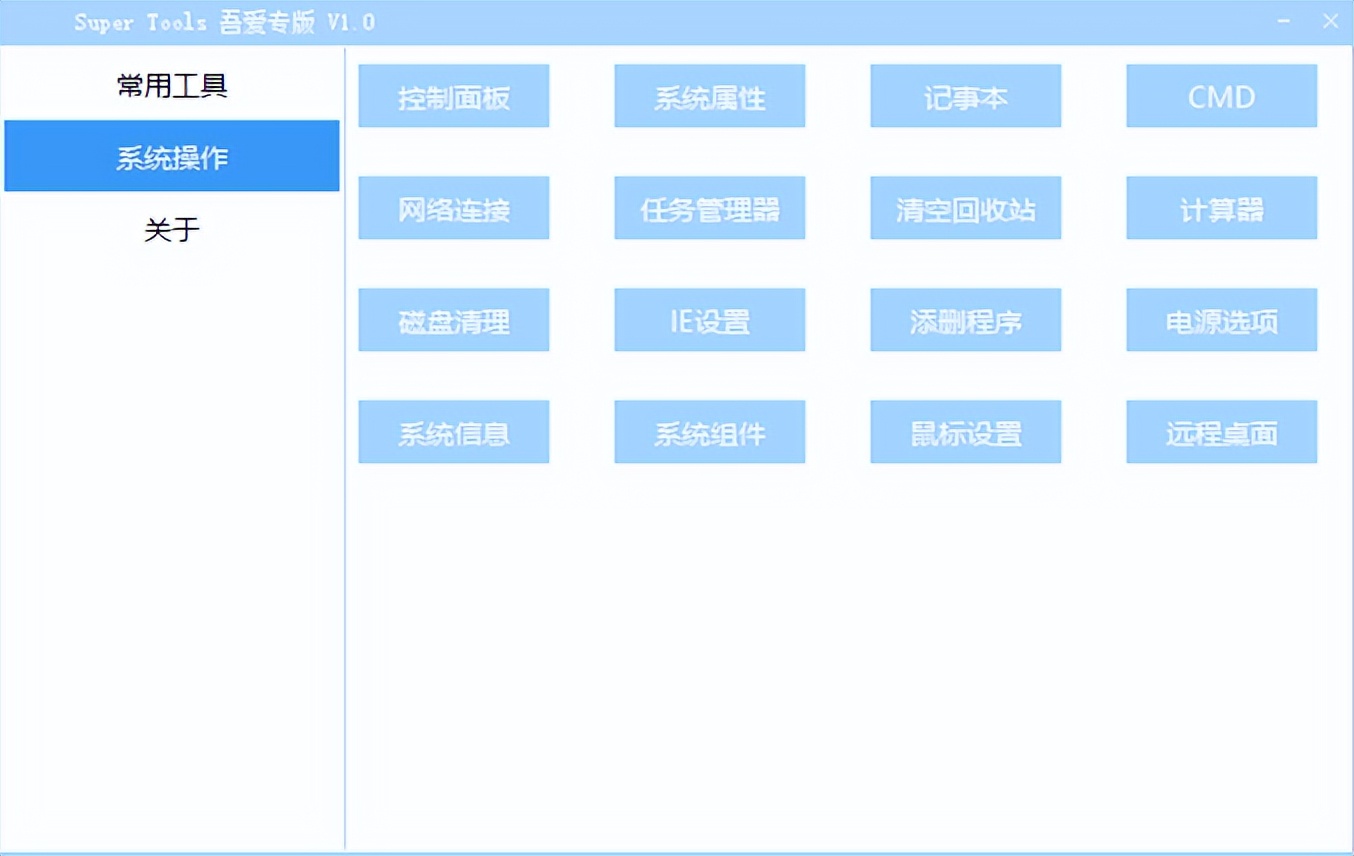This screenshot has width=1354, height=856.
Task: Empty the Recycle Bin (清空回收站)
Action: pyautogui.click(x=965, y=208)
